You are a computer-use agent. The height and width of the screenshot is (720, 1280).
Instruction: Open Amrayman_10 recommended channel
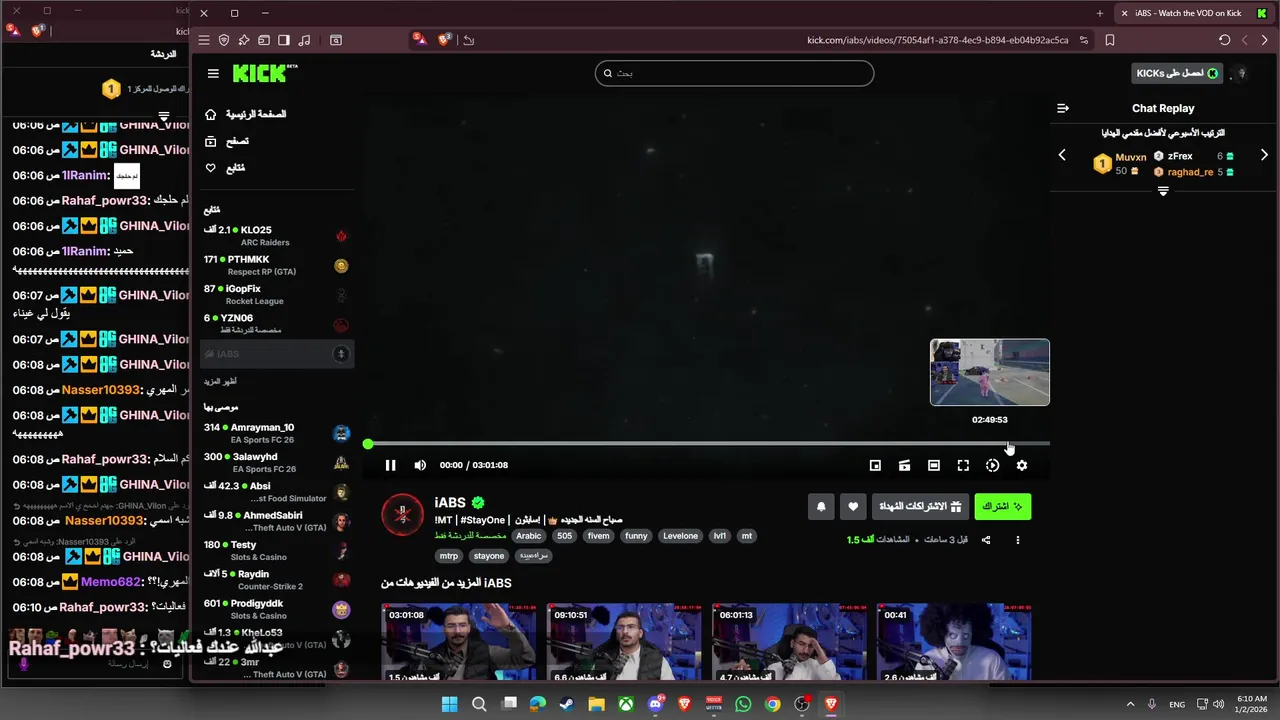pyautogui.click(x=277, y=433)
